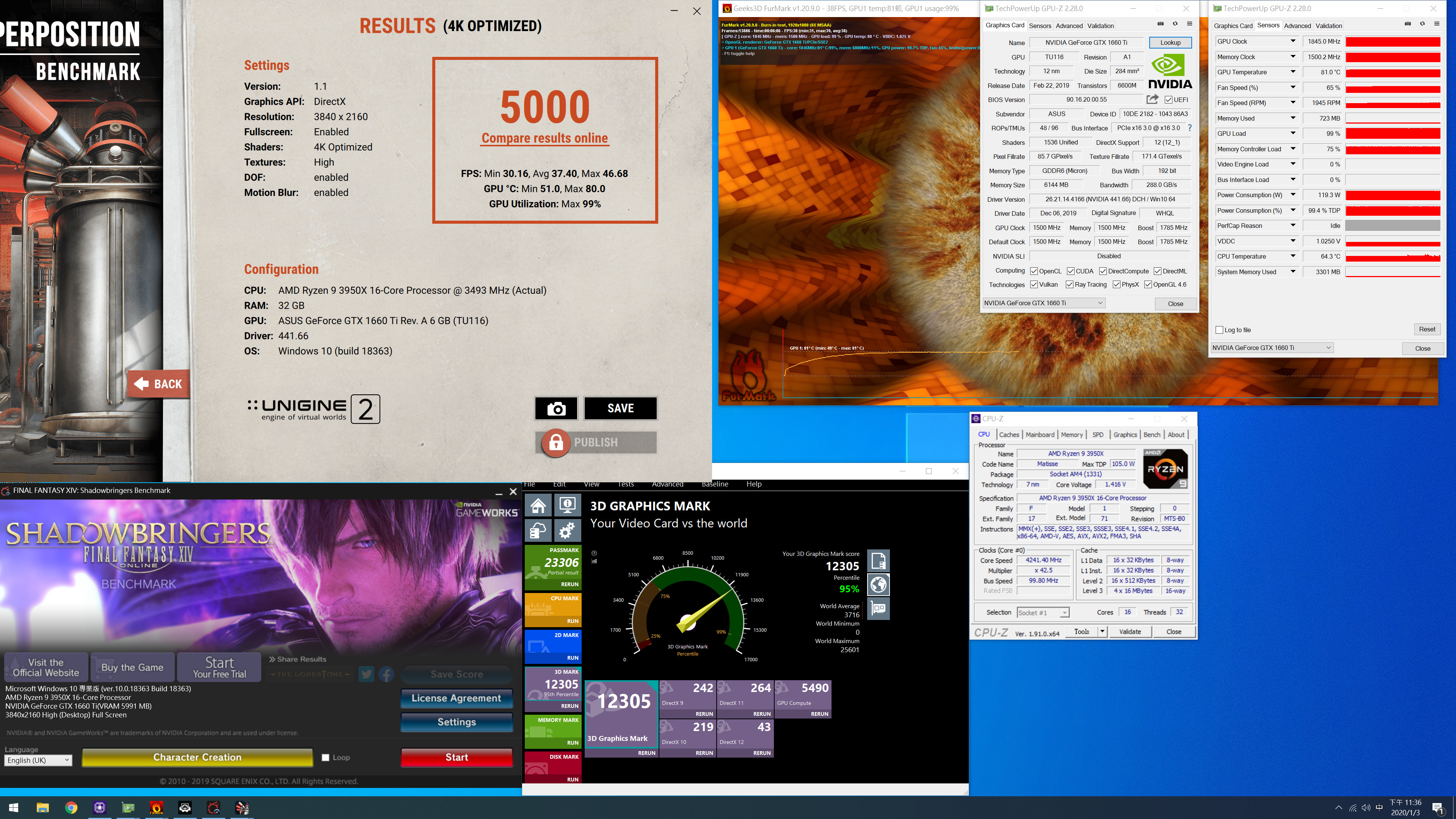Select the globe world comparison icon
Viewport: 1456px width, 819px height.
(x=879, y=584)
